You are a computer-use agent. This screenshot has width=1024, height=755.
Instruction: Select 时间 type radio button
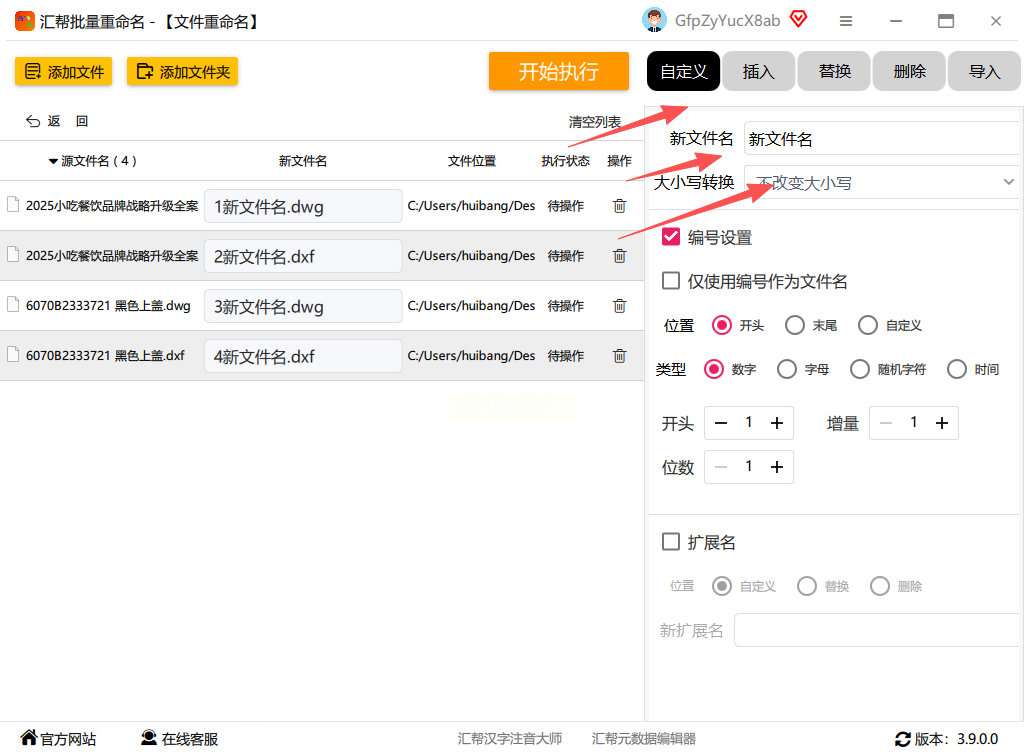[957, 369]
